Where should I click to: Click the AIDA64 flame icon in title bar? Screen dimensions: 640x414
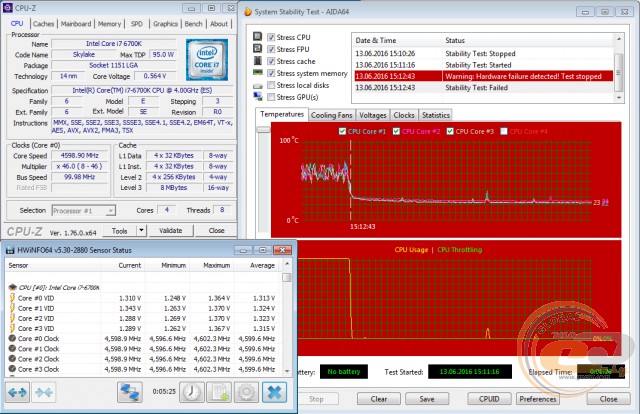[248, 11]
